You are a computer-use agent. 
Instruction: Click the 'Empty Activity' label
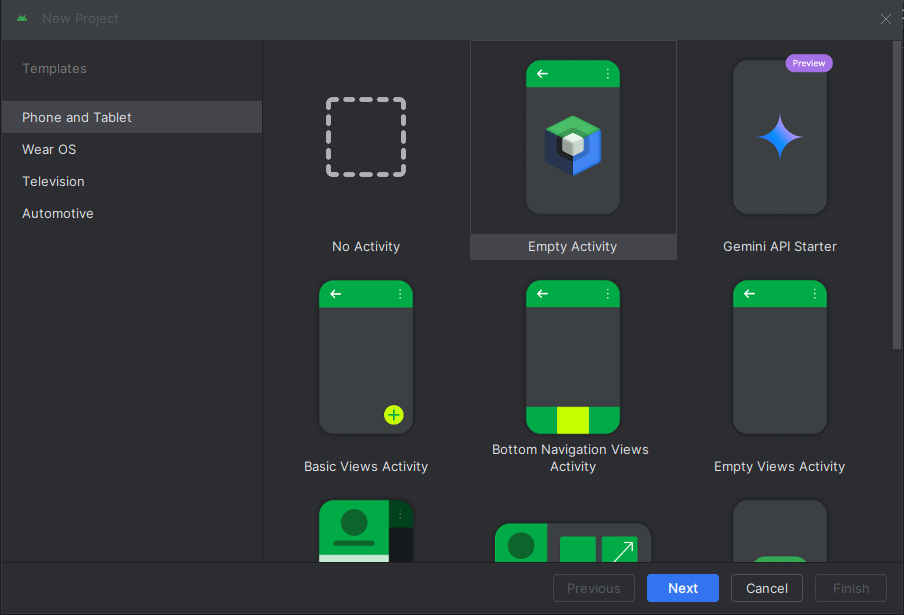[x=572, y=247]
